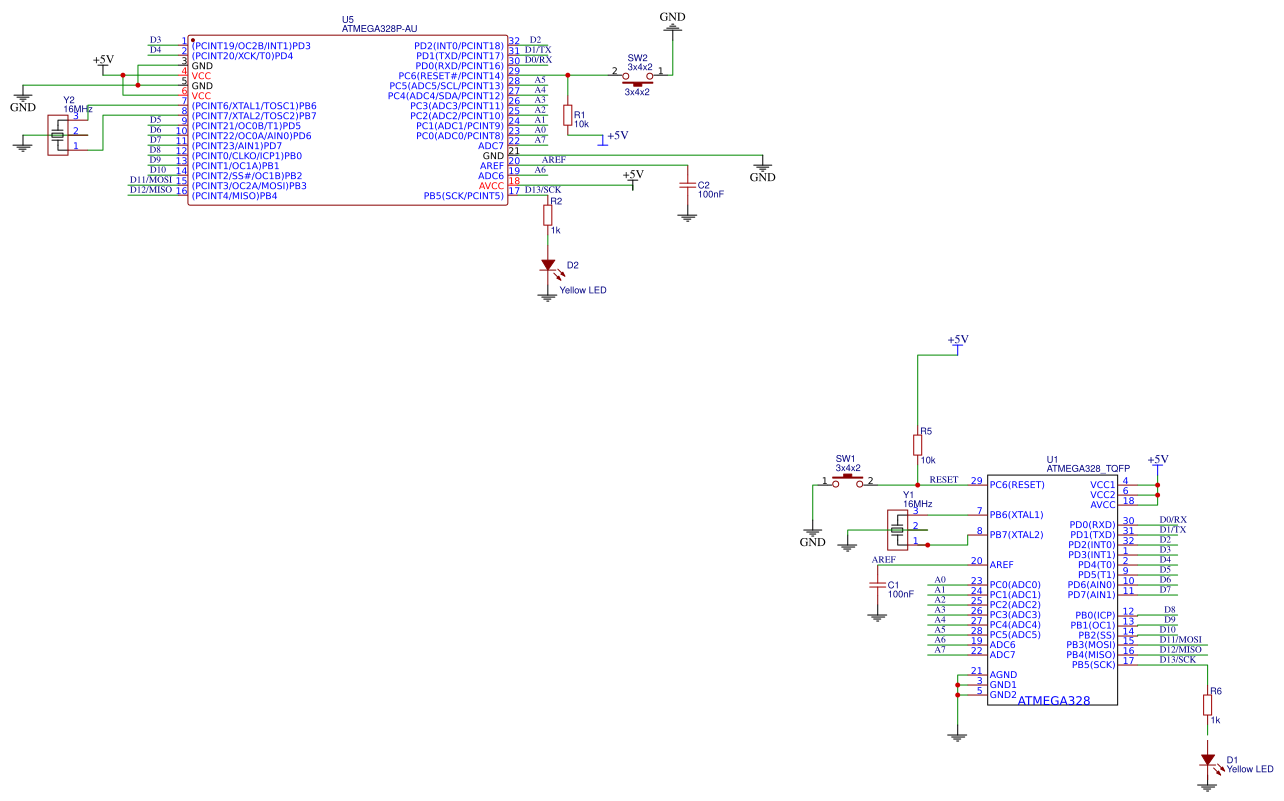Click the "Yellow LED" text under D2
Screen dimensions: 1284x801
point(583,290)
